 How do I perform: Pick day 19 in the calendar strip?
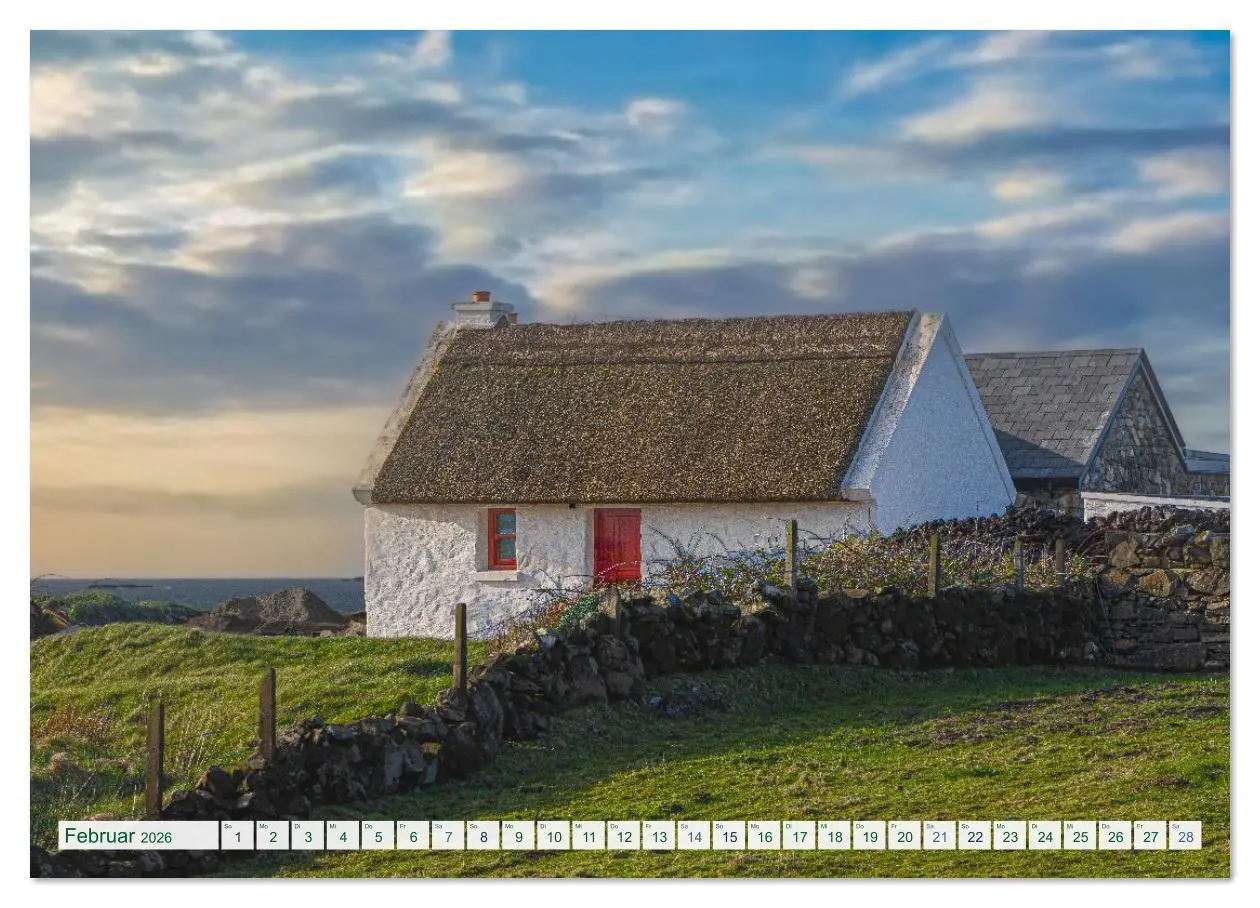pos(868,836)
